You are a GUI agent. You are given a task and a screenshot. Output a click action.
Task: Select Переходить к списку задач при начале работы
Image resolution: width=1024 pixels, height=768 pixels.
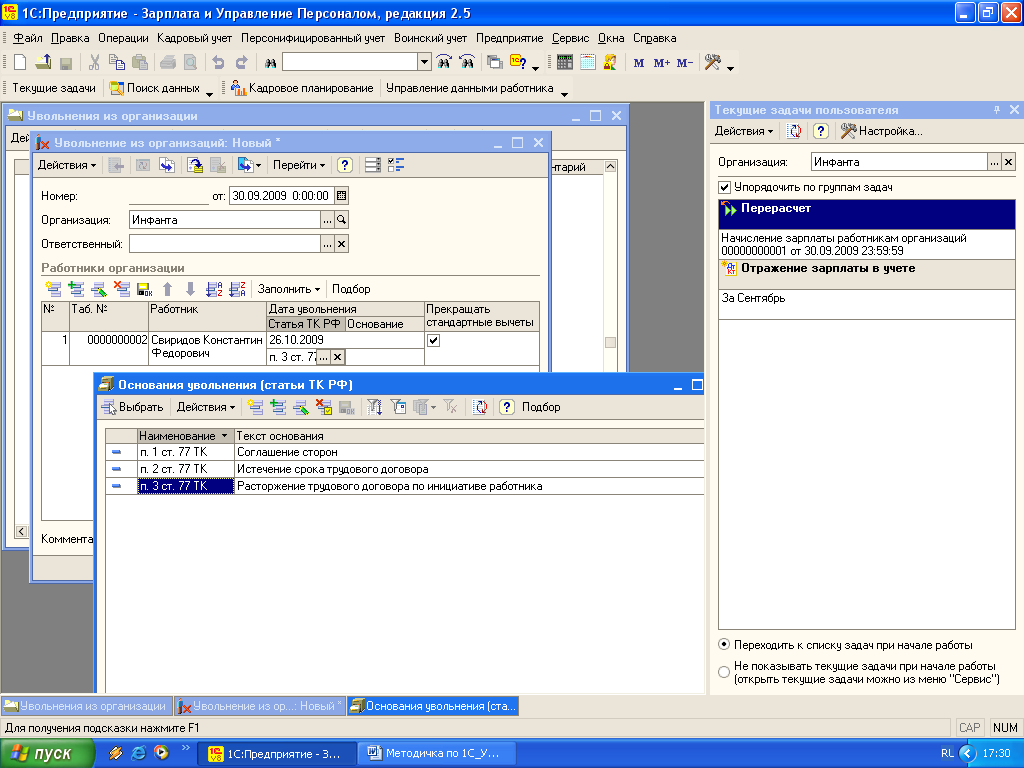(x=724, y=645)
